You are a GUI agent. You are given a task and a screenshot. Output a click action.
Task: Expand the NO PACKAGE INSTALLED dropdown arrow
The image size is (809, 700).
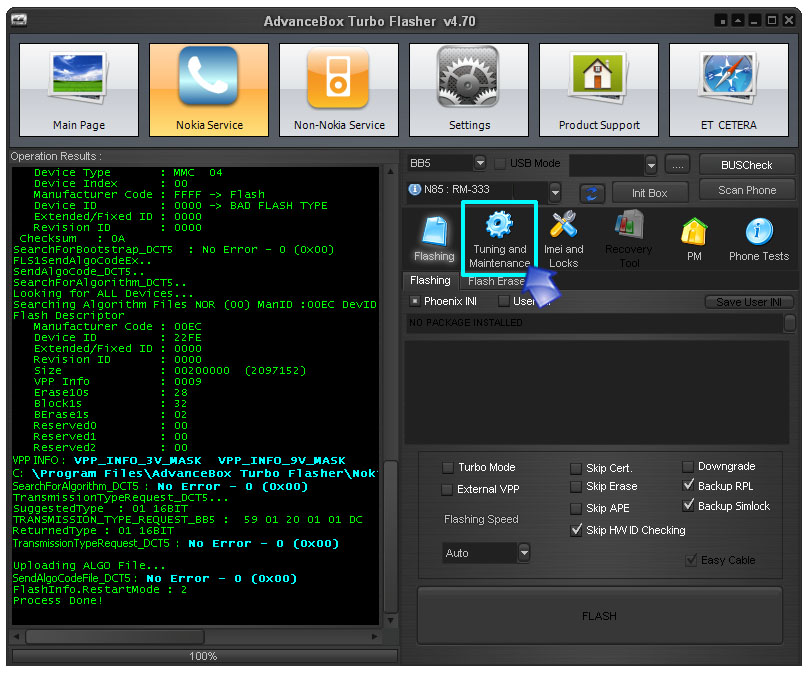click(x=789, y=323)
